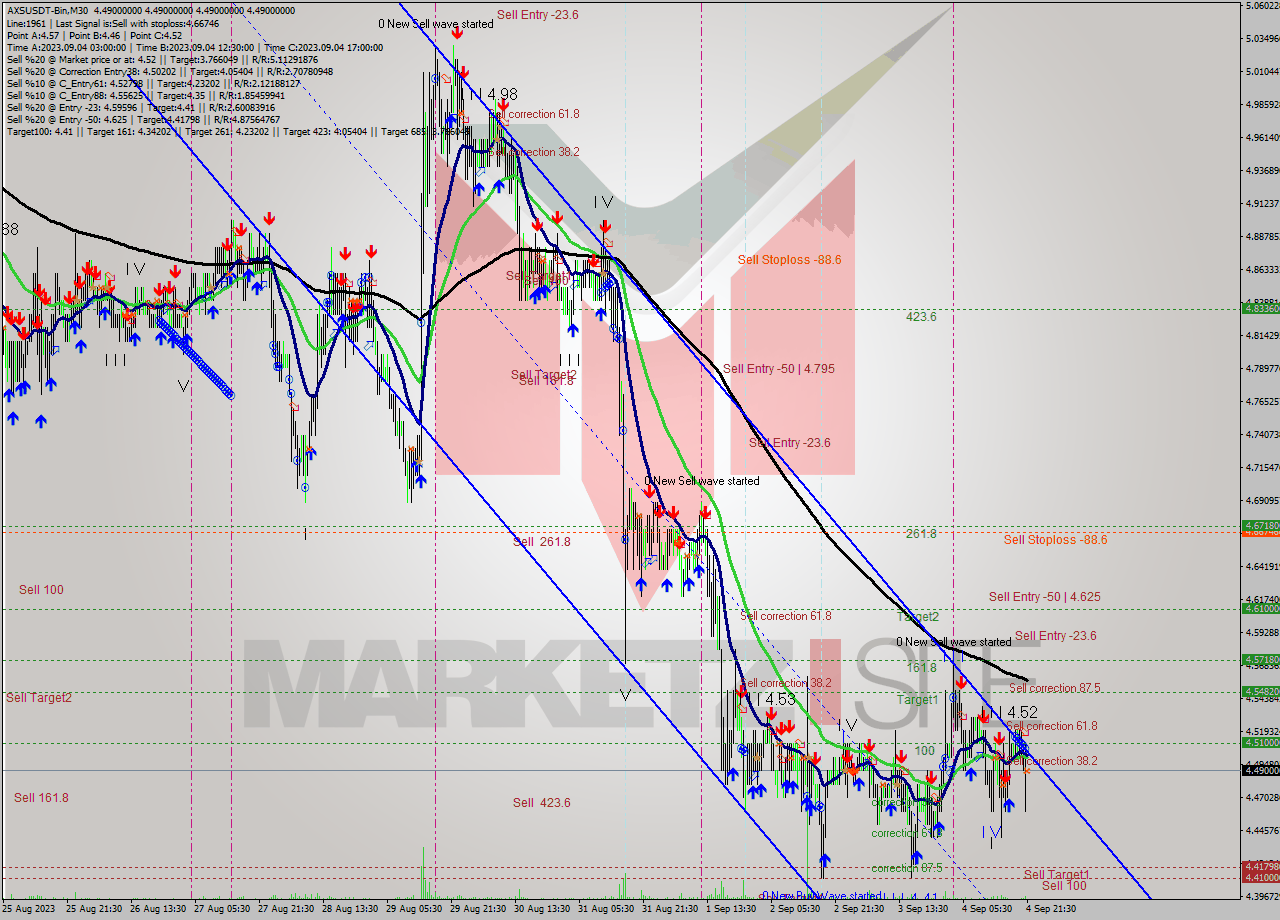The height and width of the screenshot is (920, 1280).
Task: Click the '3 Sep 13:30' time axis label
Action: coord(923,909)
